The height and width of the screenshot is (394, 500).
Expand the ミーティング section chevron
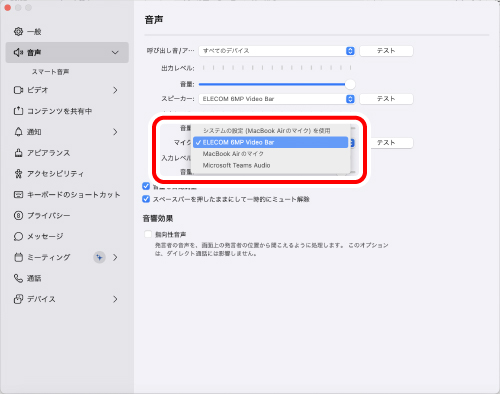coord(115,257)
